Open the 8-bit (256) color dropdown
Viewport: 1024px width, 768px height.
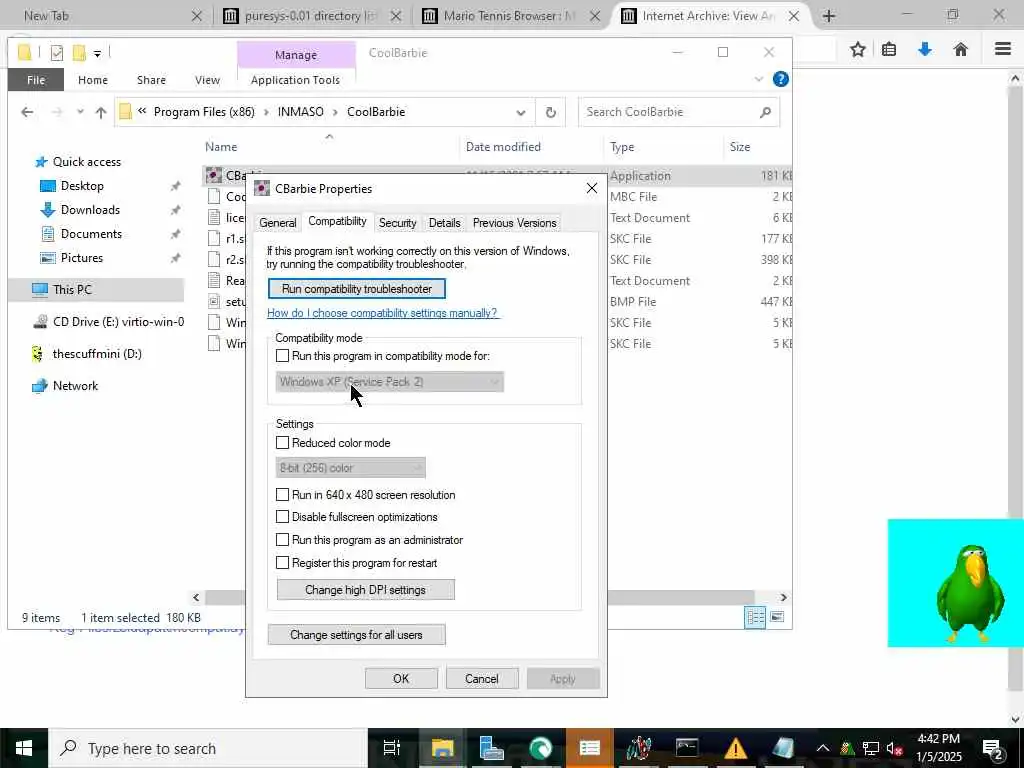pos(351,468)
